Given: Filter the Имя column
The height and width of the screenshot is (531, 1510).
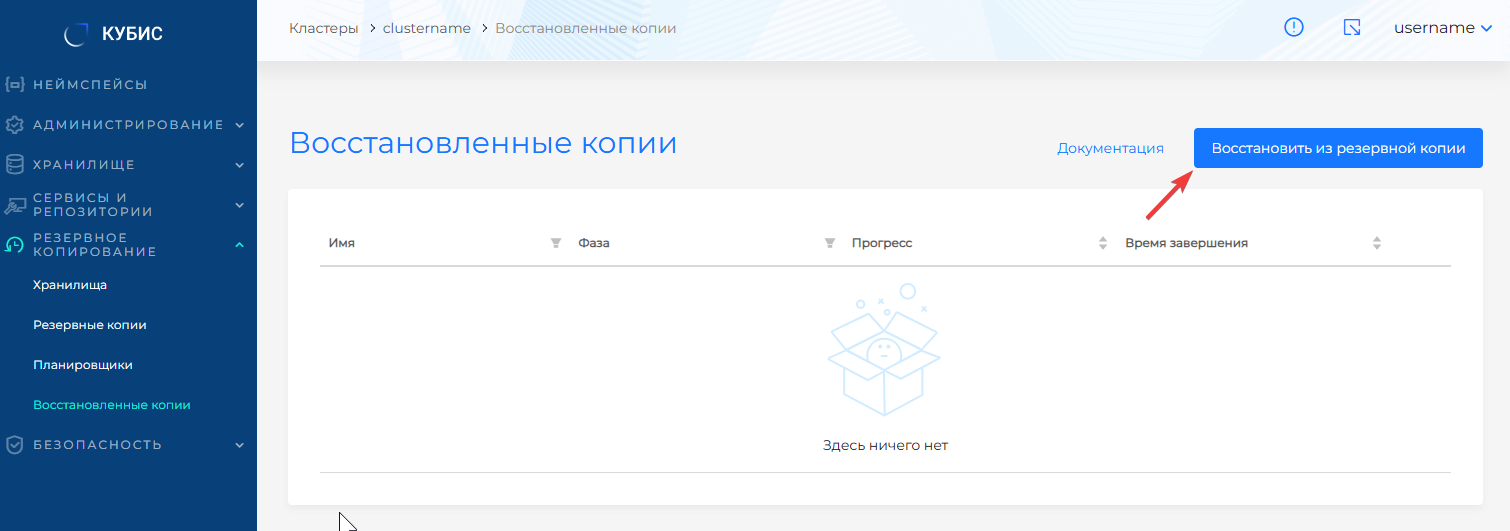Looking at the screenshot, I should 556,243.
